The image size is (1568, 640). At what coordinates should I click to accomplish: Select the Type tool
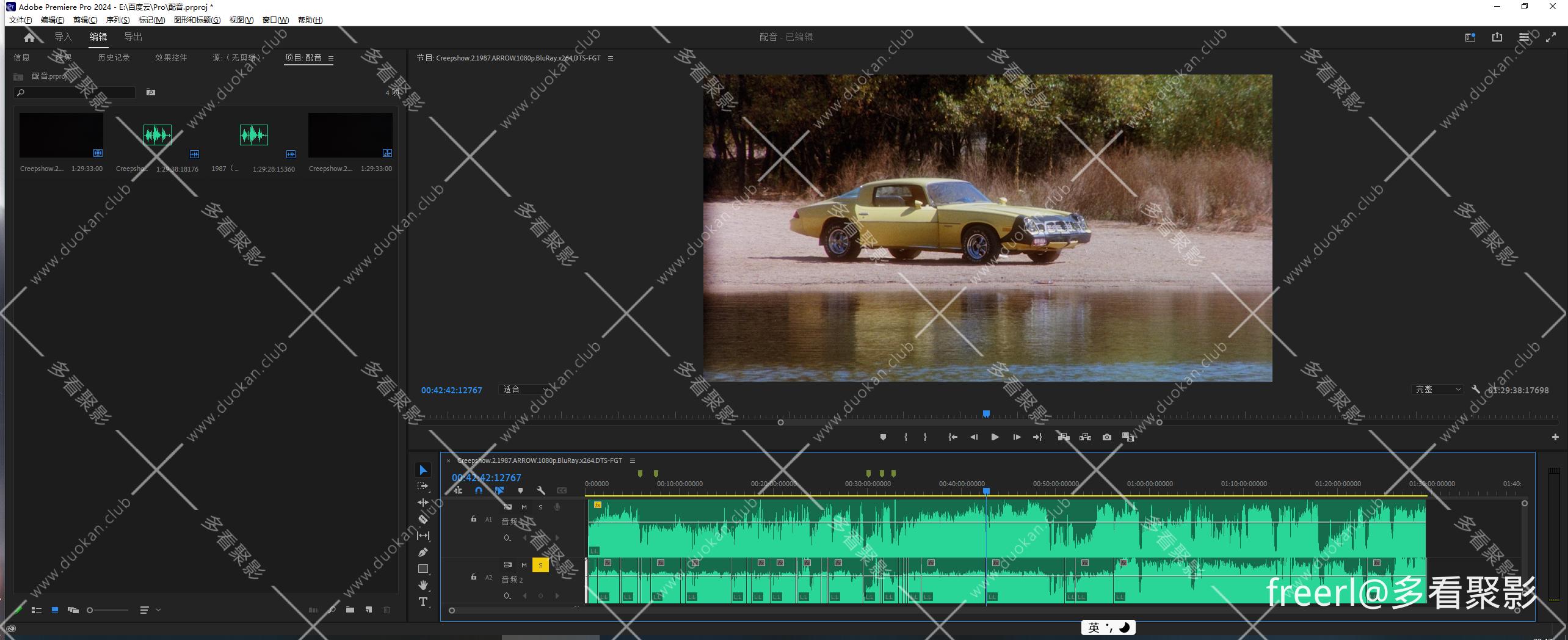point(423,602)
